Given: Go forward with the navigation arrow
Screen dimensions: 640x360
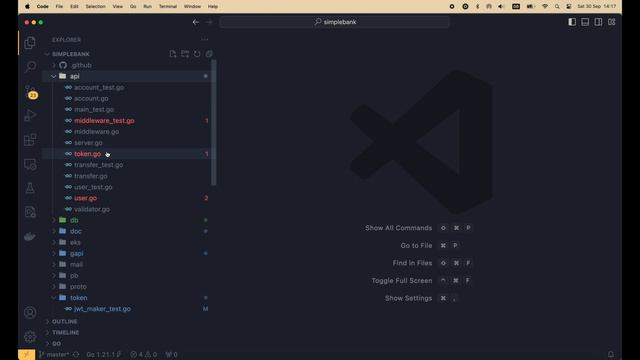Looking at the screenshot, I should tap(209, 22).
